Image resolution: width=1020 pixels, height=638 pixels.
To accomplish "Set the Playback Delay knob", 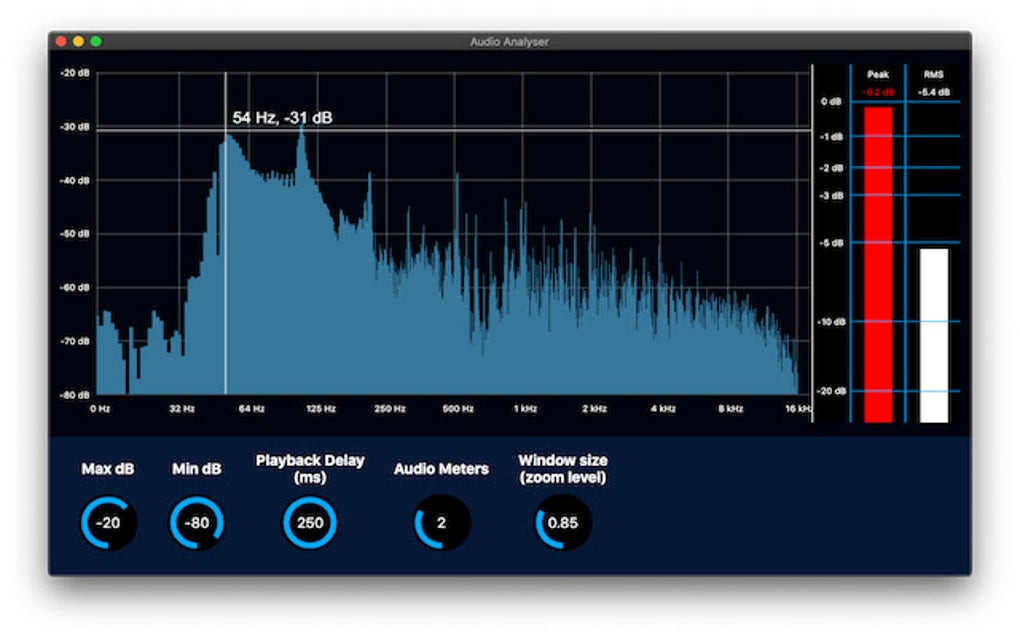I will (308, 521).
